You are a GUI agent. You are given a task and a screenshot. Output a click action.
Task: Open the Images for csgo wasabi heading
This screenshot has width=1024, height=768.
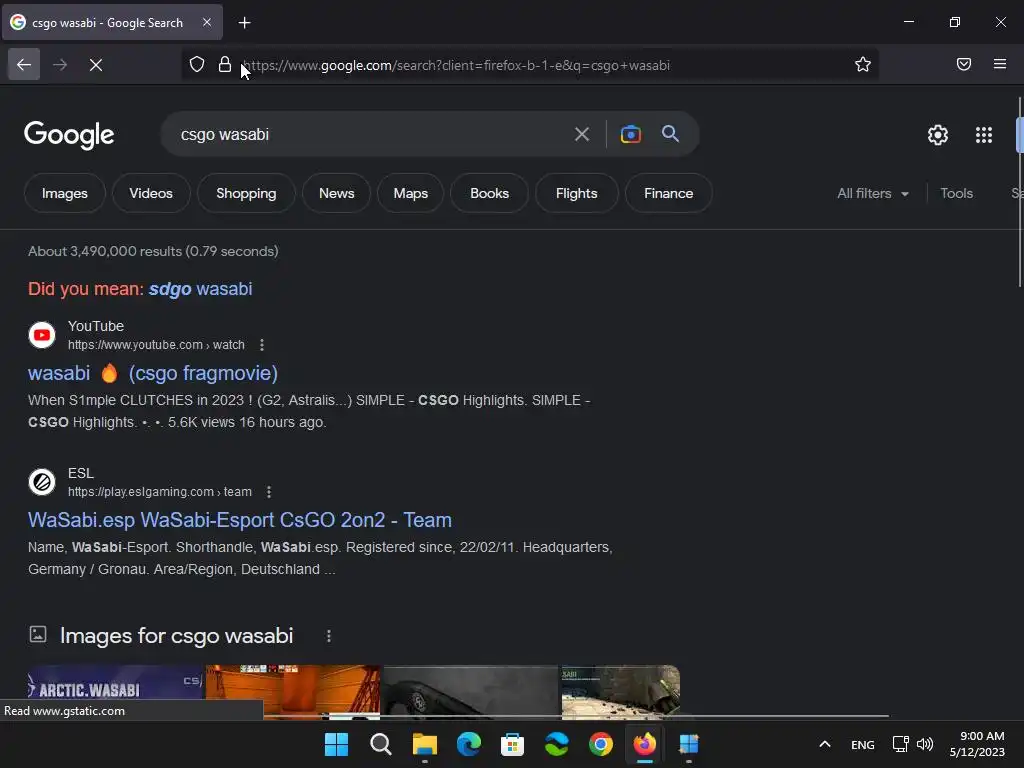(176, 635)
